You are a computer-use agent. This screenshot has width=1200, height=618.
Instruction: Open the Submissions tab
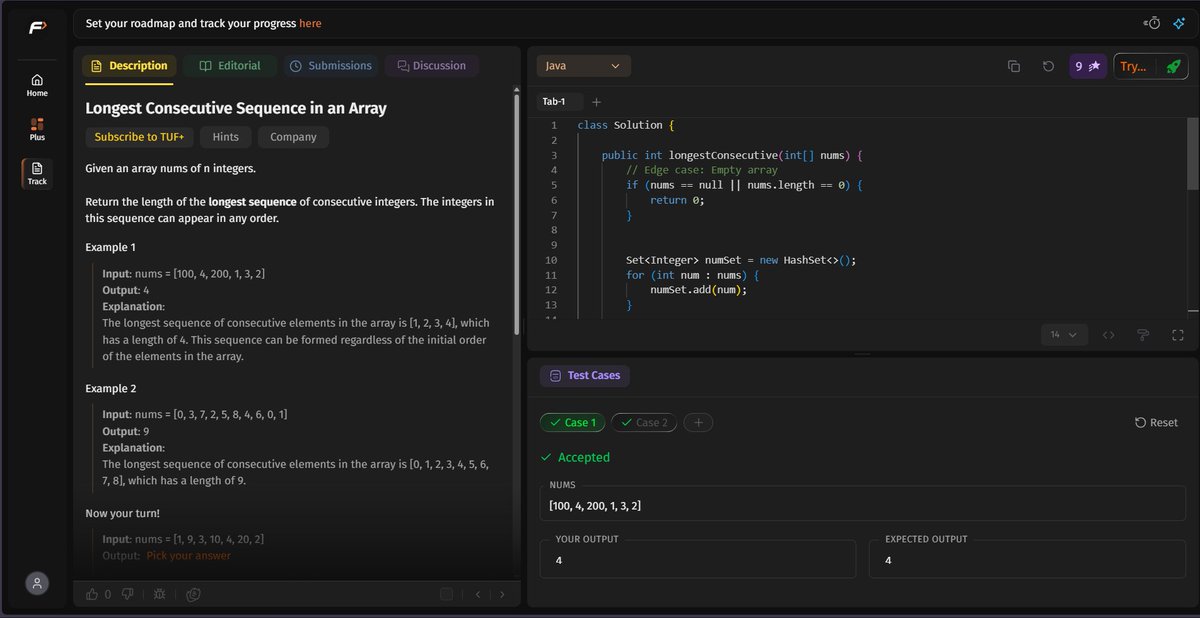[331, 66]
